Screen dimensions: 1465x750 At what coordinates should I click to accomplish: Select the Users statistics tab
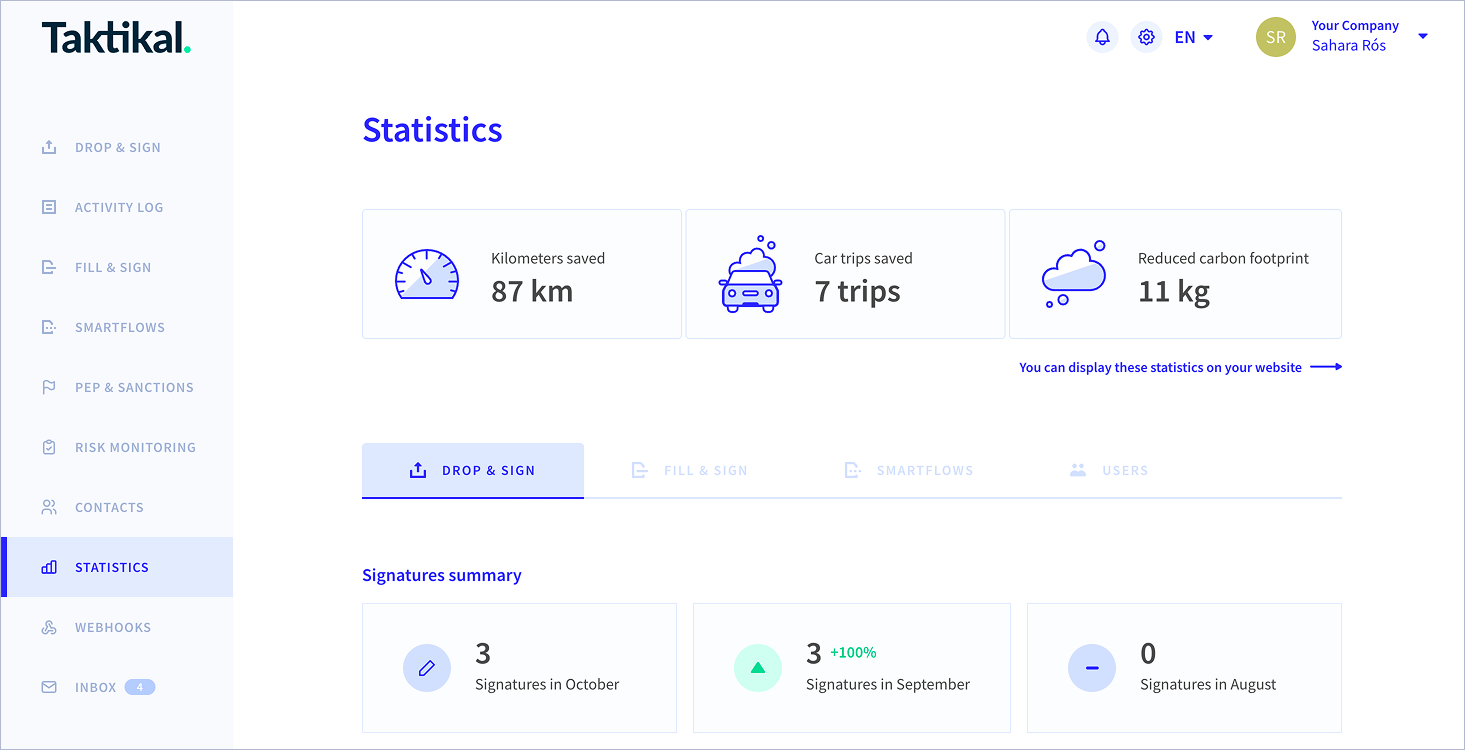(x=1109, y=470)
